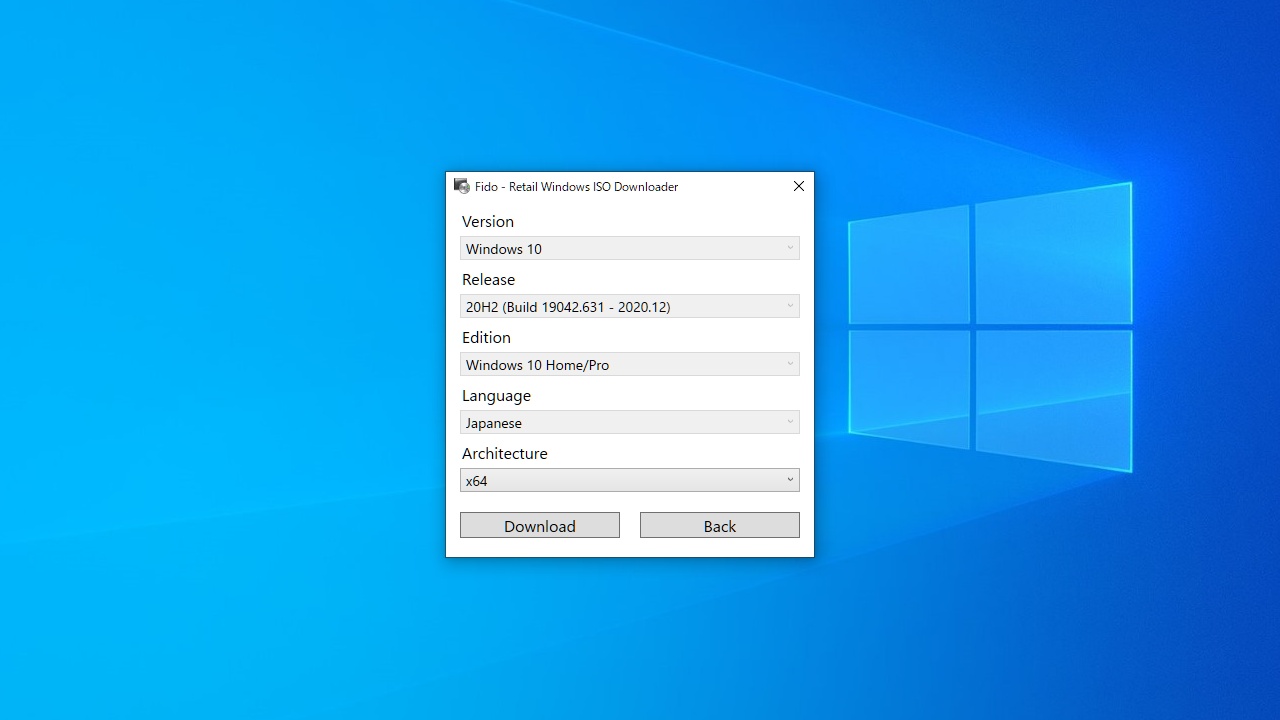Viewport: 1280px width, 720px height.
Task: Click the Language label text
Action: (x=496, y=396)
